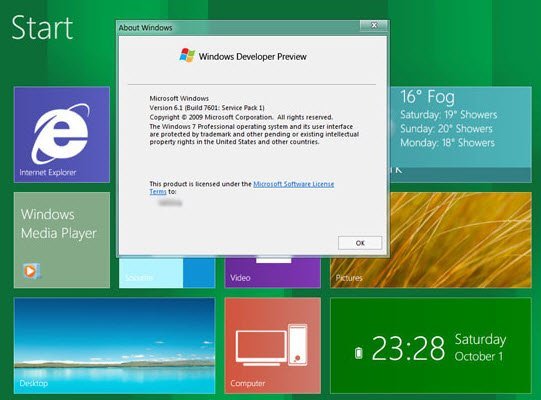The image size is (541, 400).
Task: Click the 'Sunday: 20° Showers' forecast line
Action: coord(446,129)
